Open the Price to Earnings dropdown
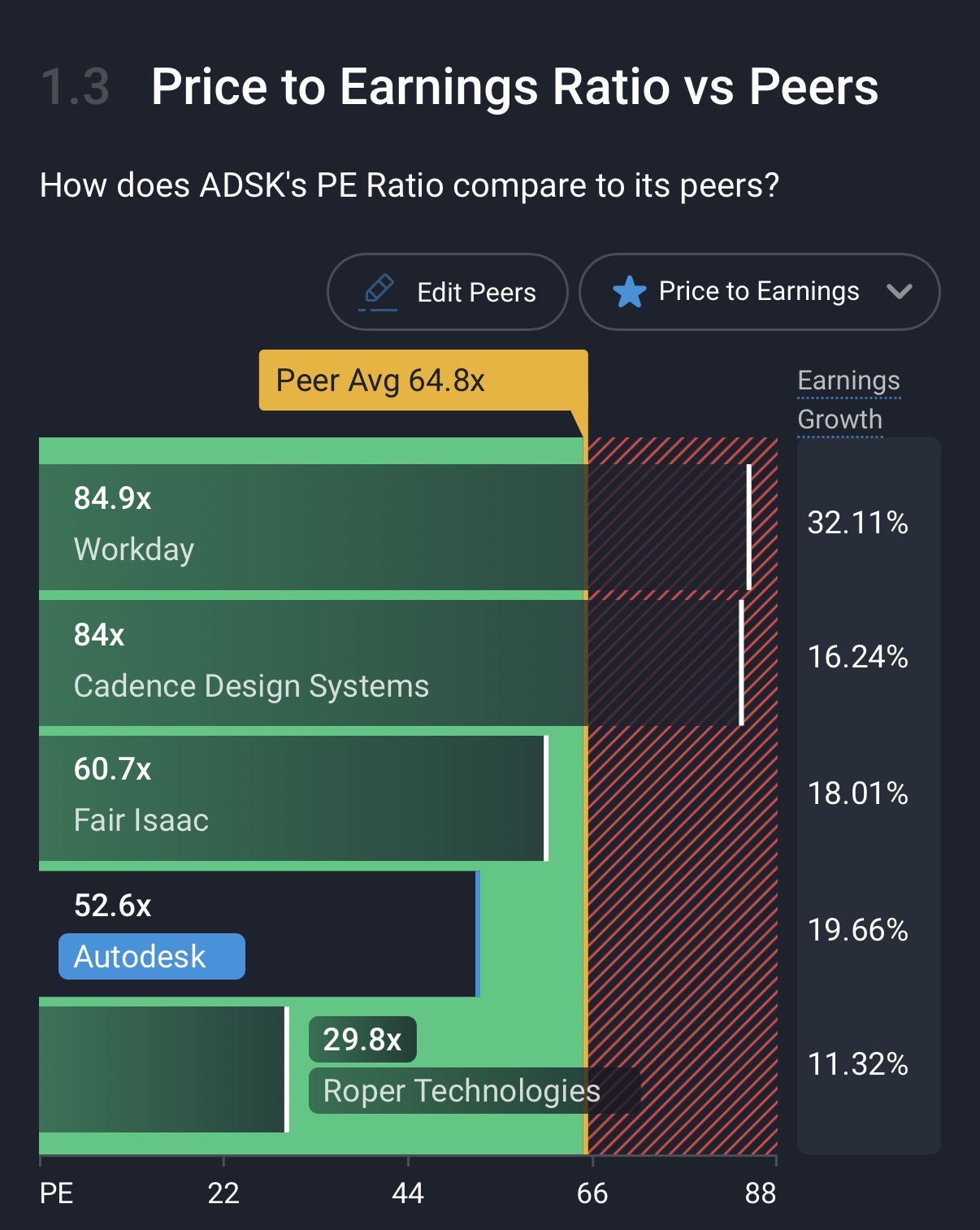This screenshot has height=1230, width=980. 758,292
